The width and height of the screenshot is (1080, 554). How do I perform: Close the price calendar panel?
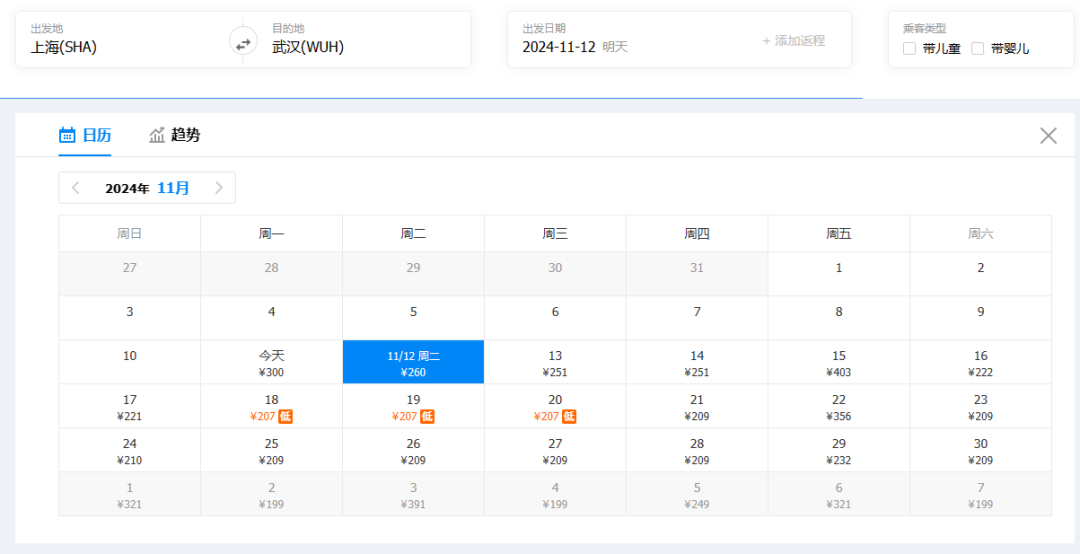click(x=1048, y=136)
